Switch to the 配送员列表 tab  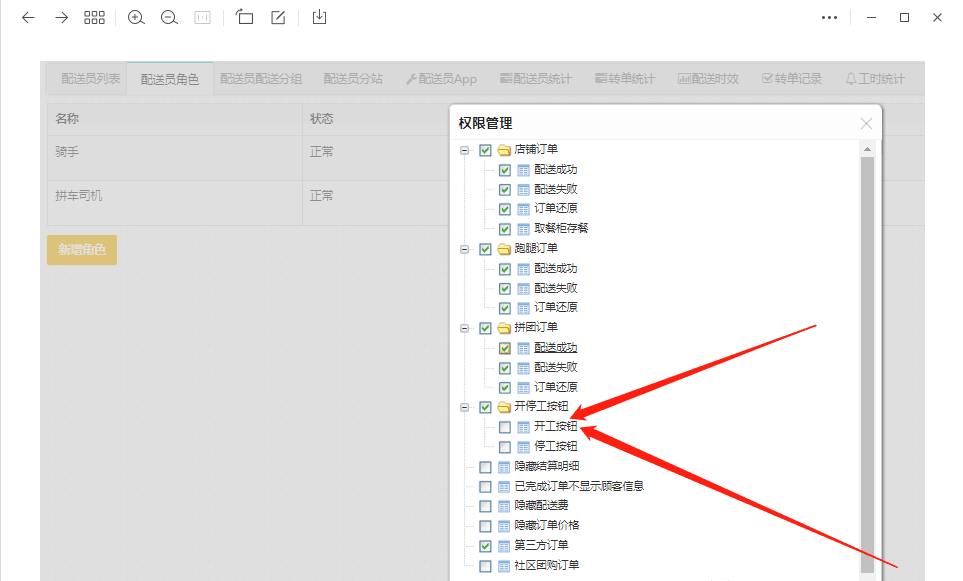pos(90,79)
